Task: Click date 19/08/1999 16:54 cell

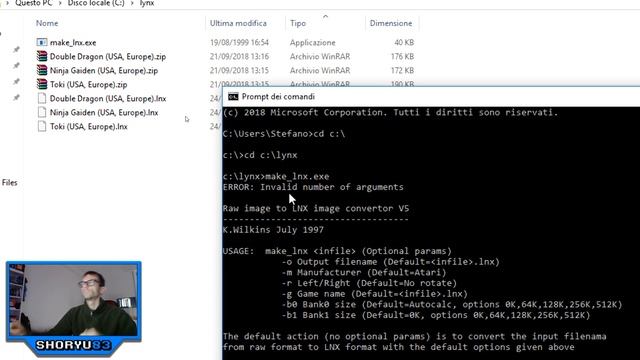Action: click(x=239, y=42)
